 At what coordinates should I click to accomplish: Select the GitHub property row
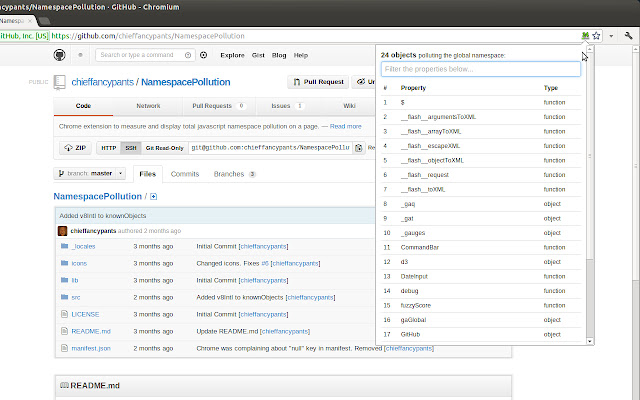pos(481,334)
